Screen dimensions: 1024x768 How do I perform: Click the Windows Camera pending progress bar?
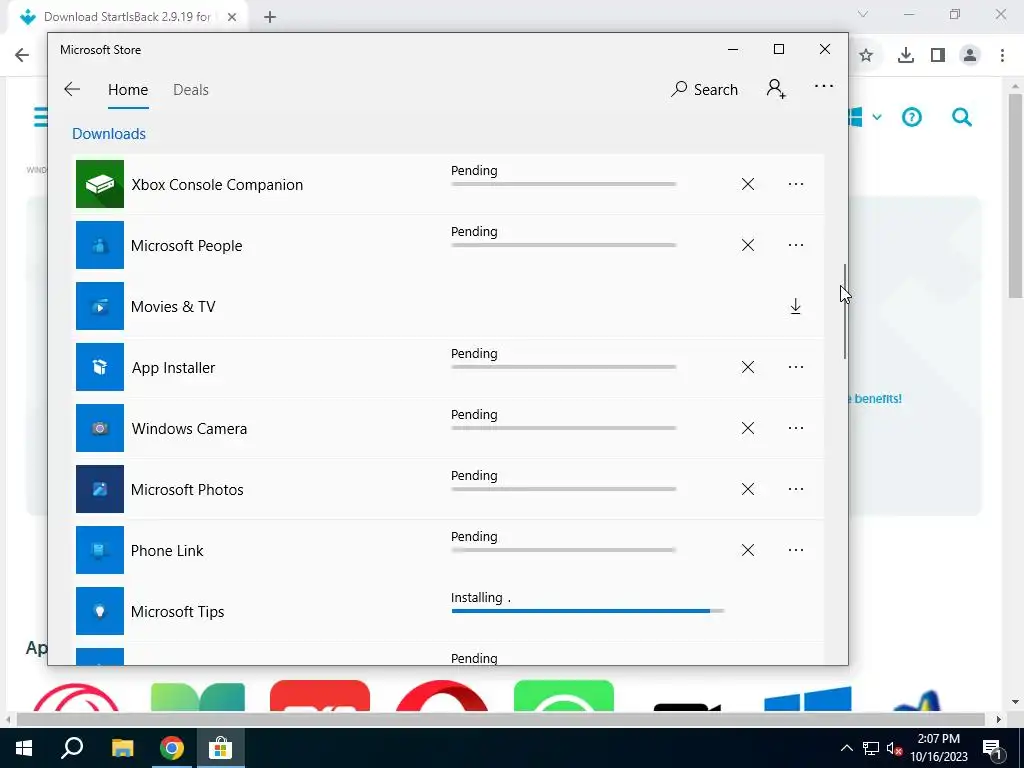pyautogui.click(x=564, y=428)
